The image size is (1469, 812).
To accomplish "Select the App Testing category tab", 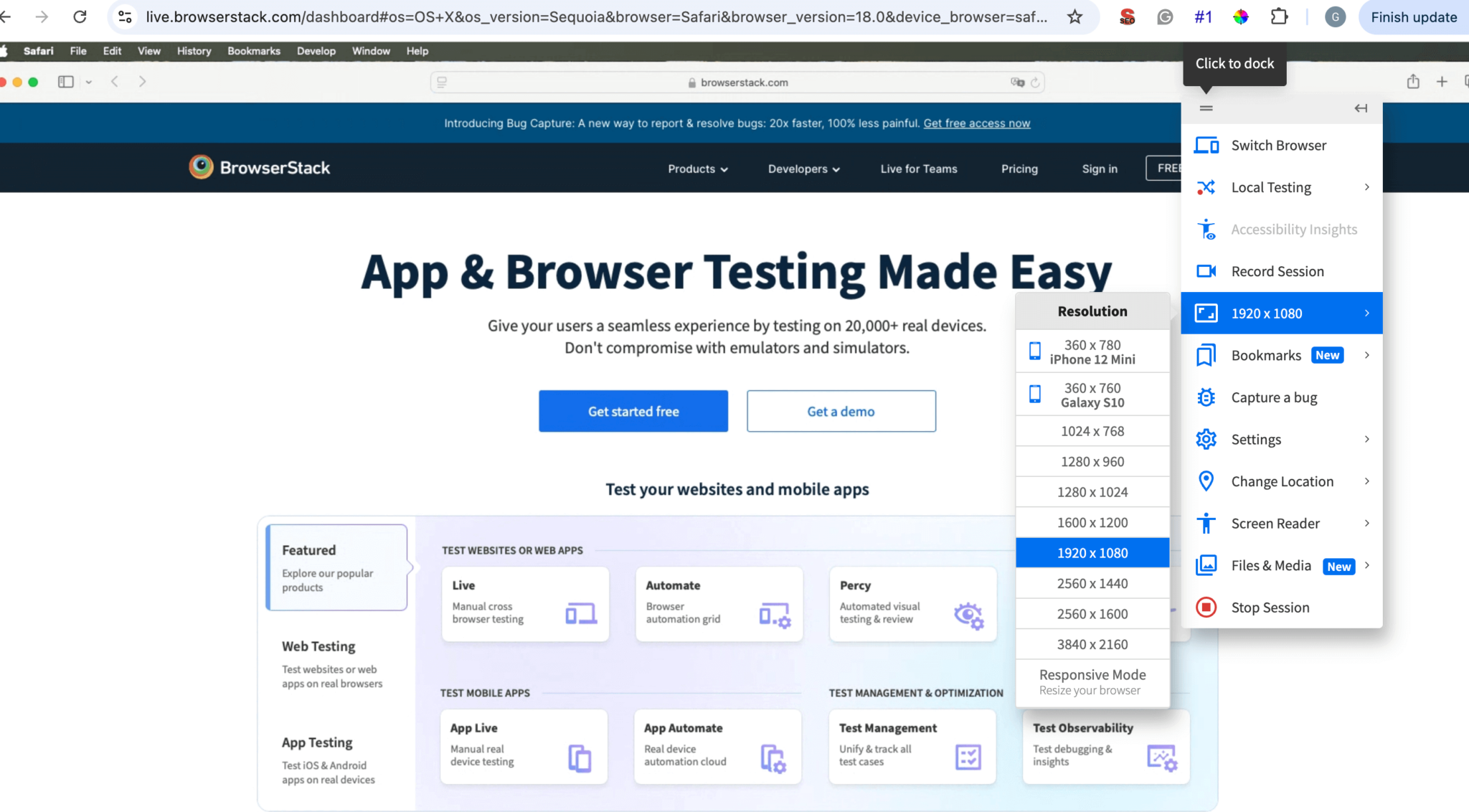I will click(x=337, y=760).
